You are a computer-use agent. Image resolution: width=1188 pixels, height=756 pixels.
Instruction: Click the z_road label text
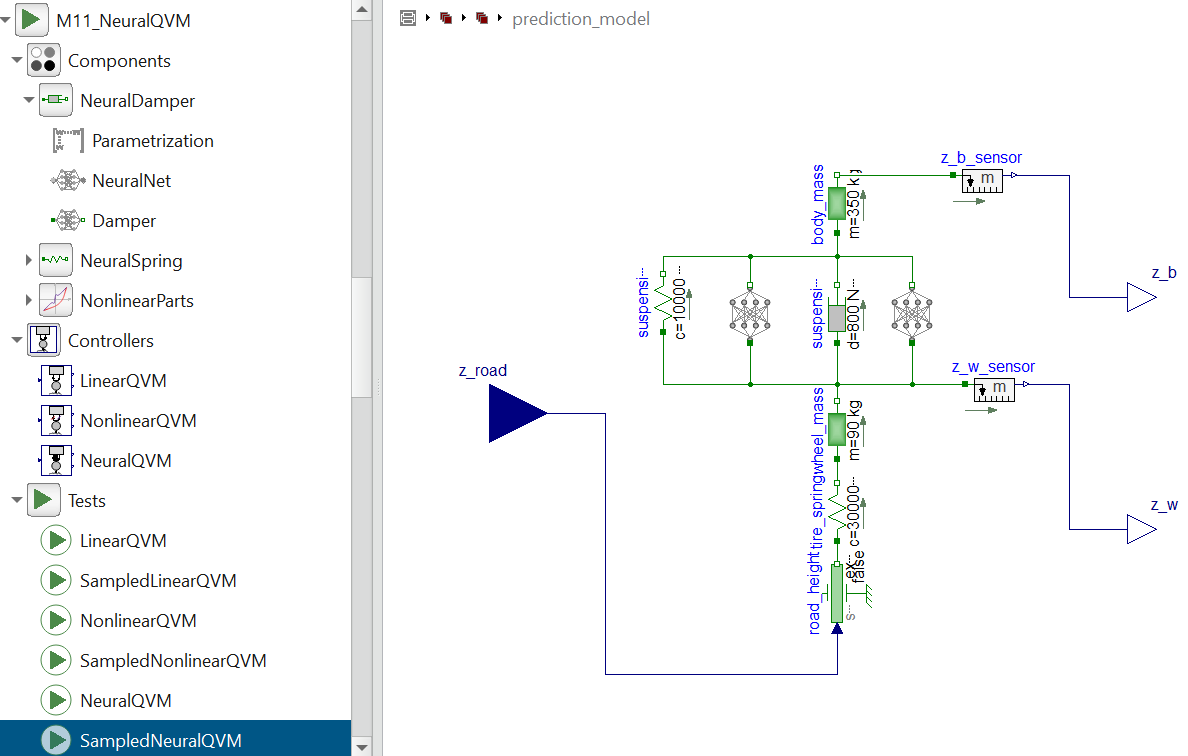(483, 370)
